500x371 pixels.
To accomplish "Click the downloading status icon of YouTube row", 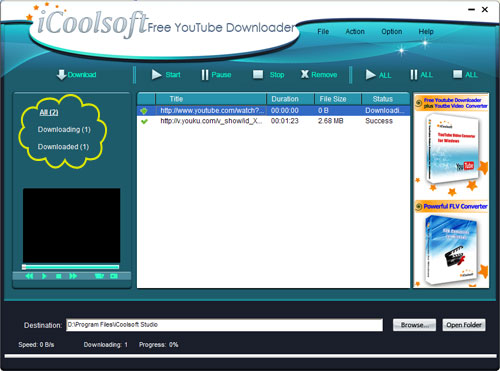I will [x=144, y=111].
